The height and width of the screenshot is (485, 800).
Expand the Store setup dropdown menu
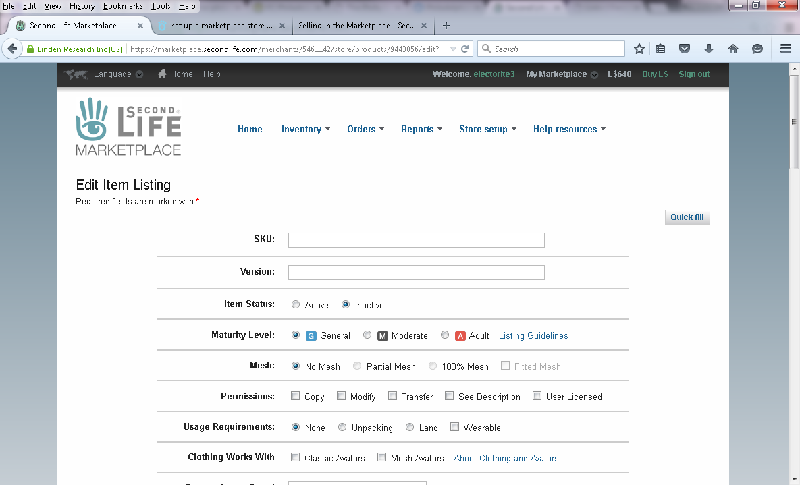pos(488,129)
